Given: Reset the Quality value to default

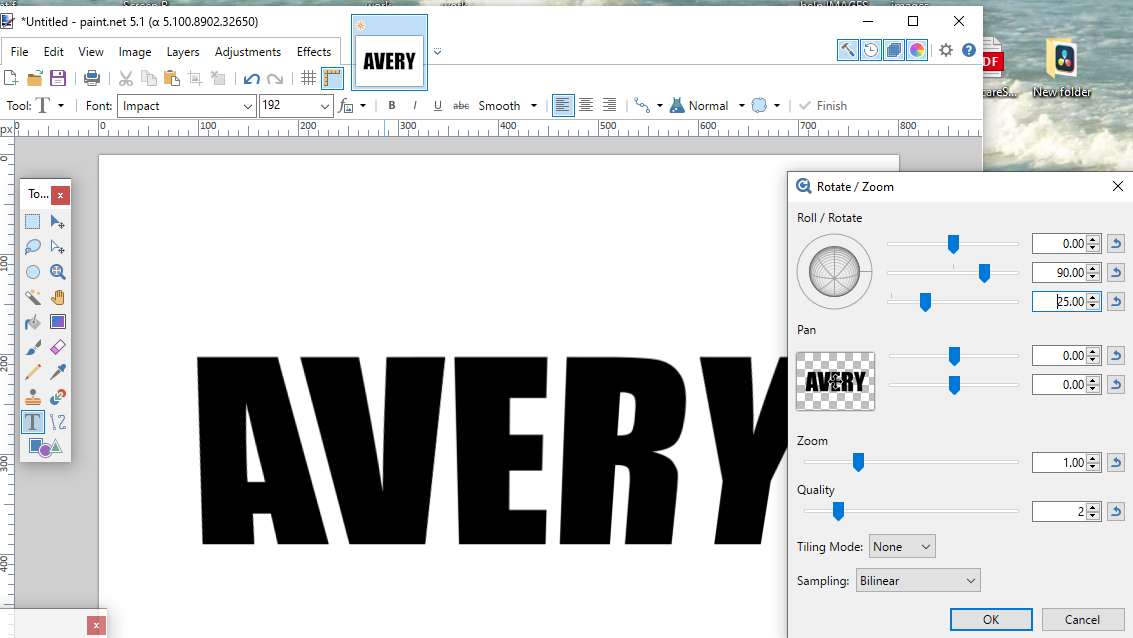Looking at the screenshot, I should point(1116,511).
